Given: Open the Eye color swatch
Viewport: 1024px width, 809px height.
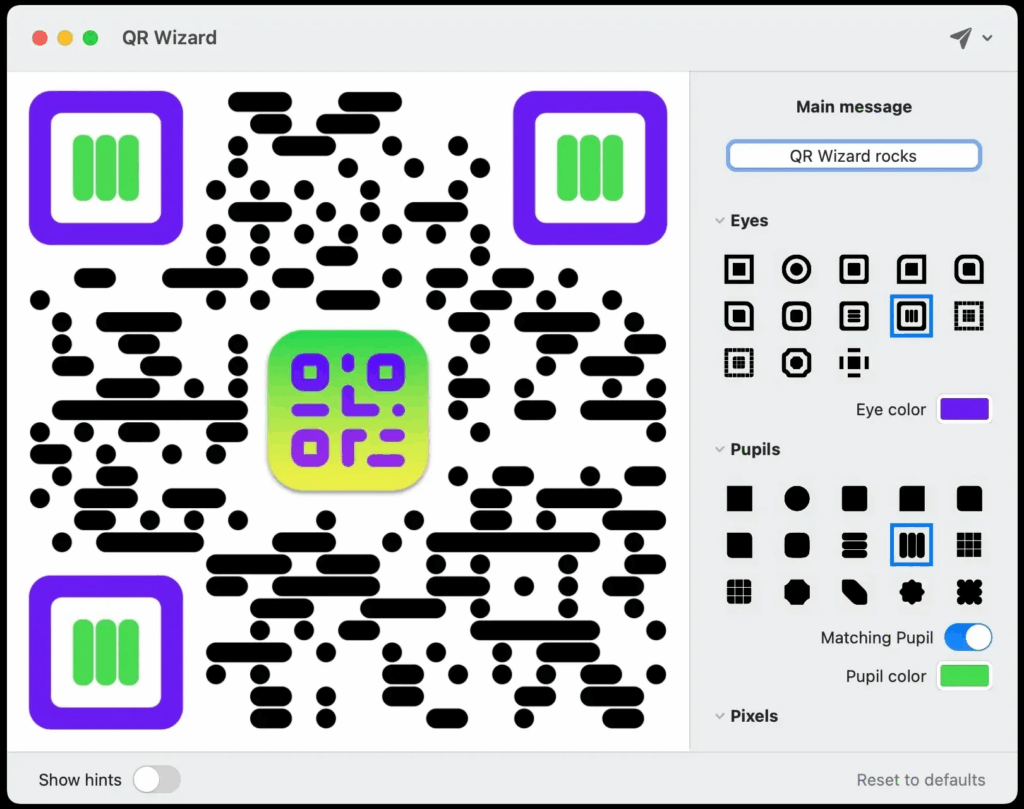Looking at the screenshot, I should coord(964,409).
